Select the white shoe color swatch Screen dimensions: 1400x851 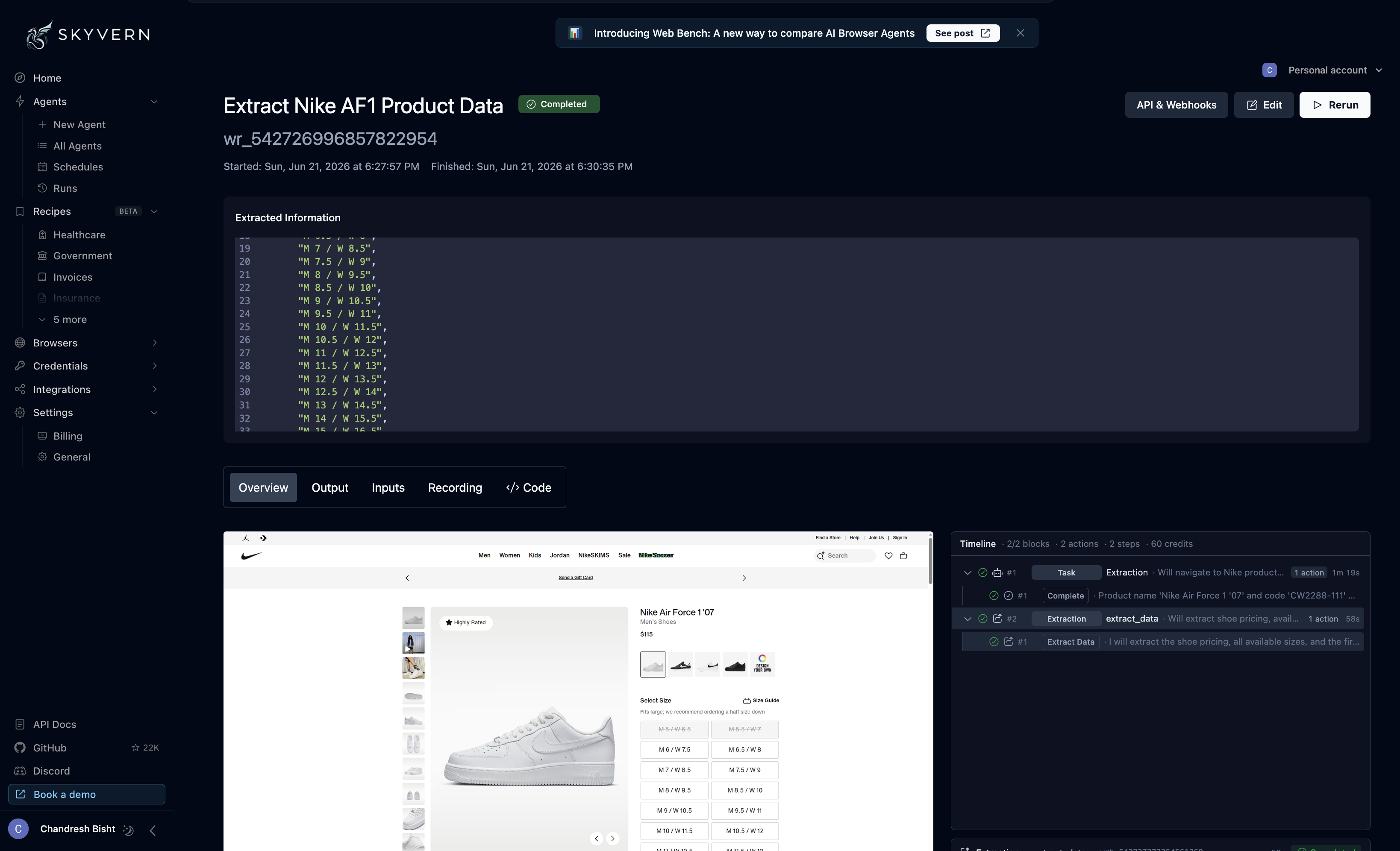click(x=653, y=665)
